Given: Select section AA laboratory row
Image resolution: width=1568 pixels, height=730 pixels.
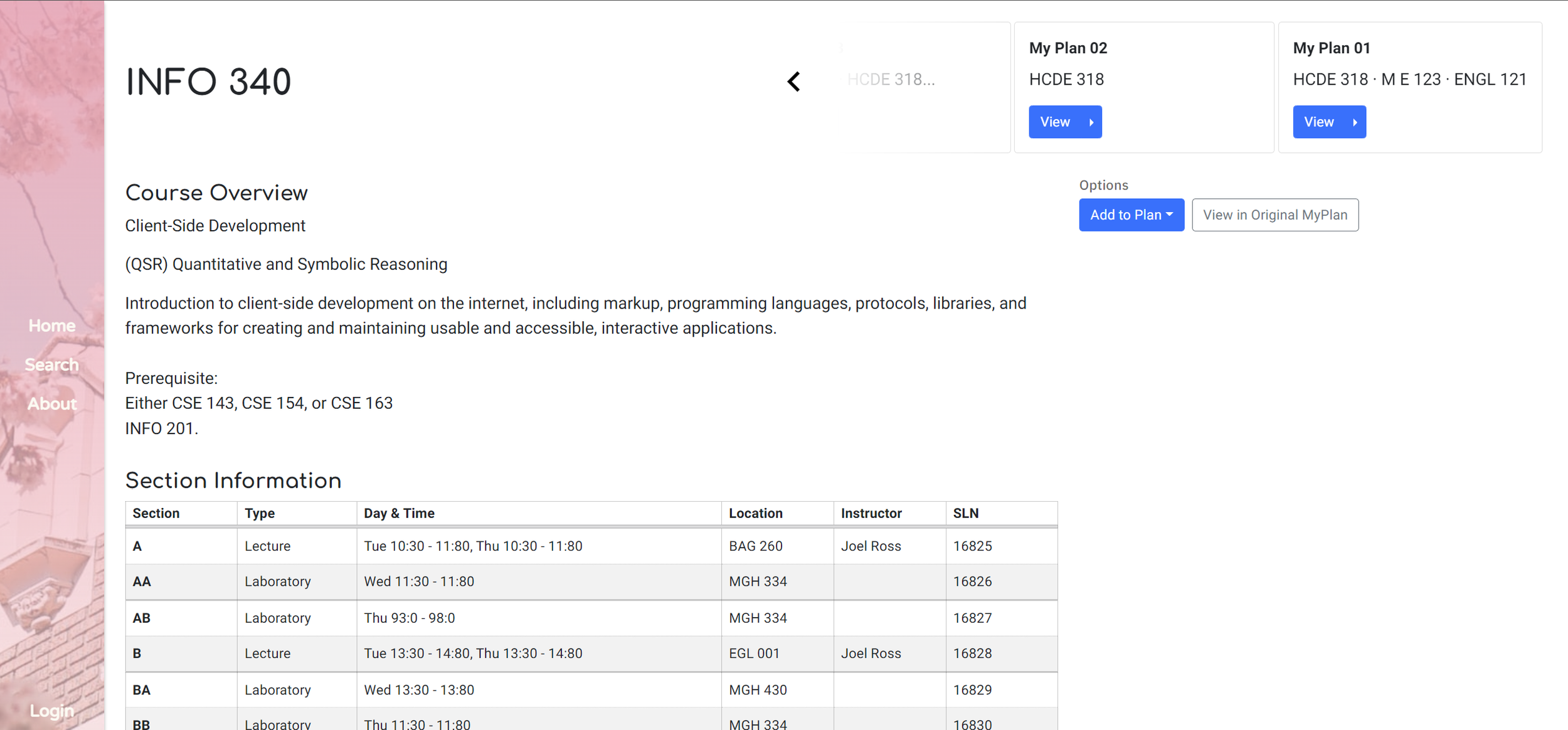Looking at the screenshot, I should point(591,581).
